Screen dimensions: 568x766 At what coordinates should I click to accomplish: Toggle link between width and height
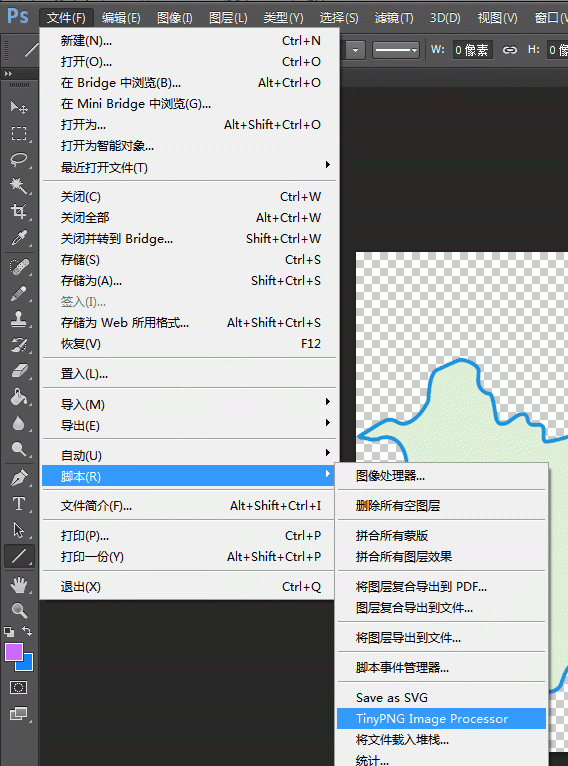point(510,50)
